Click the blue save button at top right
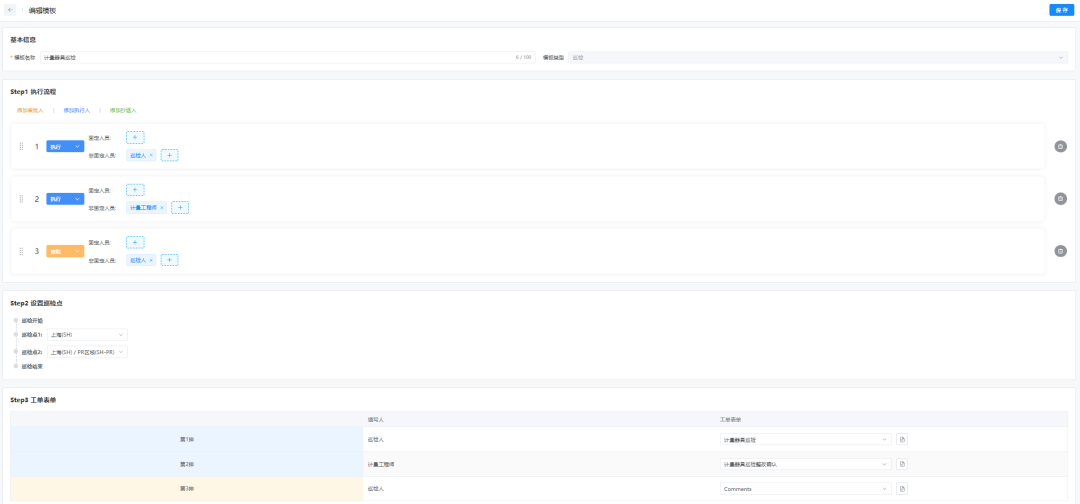 [x=1061, y=10]
